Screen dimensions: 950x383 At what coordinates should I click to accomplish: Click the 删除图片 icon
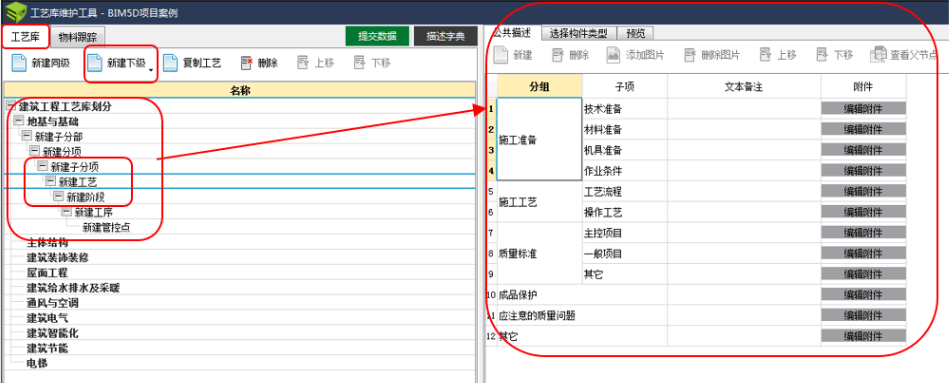689,55
